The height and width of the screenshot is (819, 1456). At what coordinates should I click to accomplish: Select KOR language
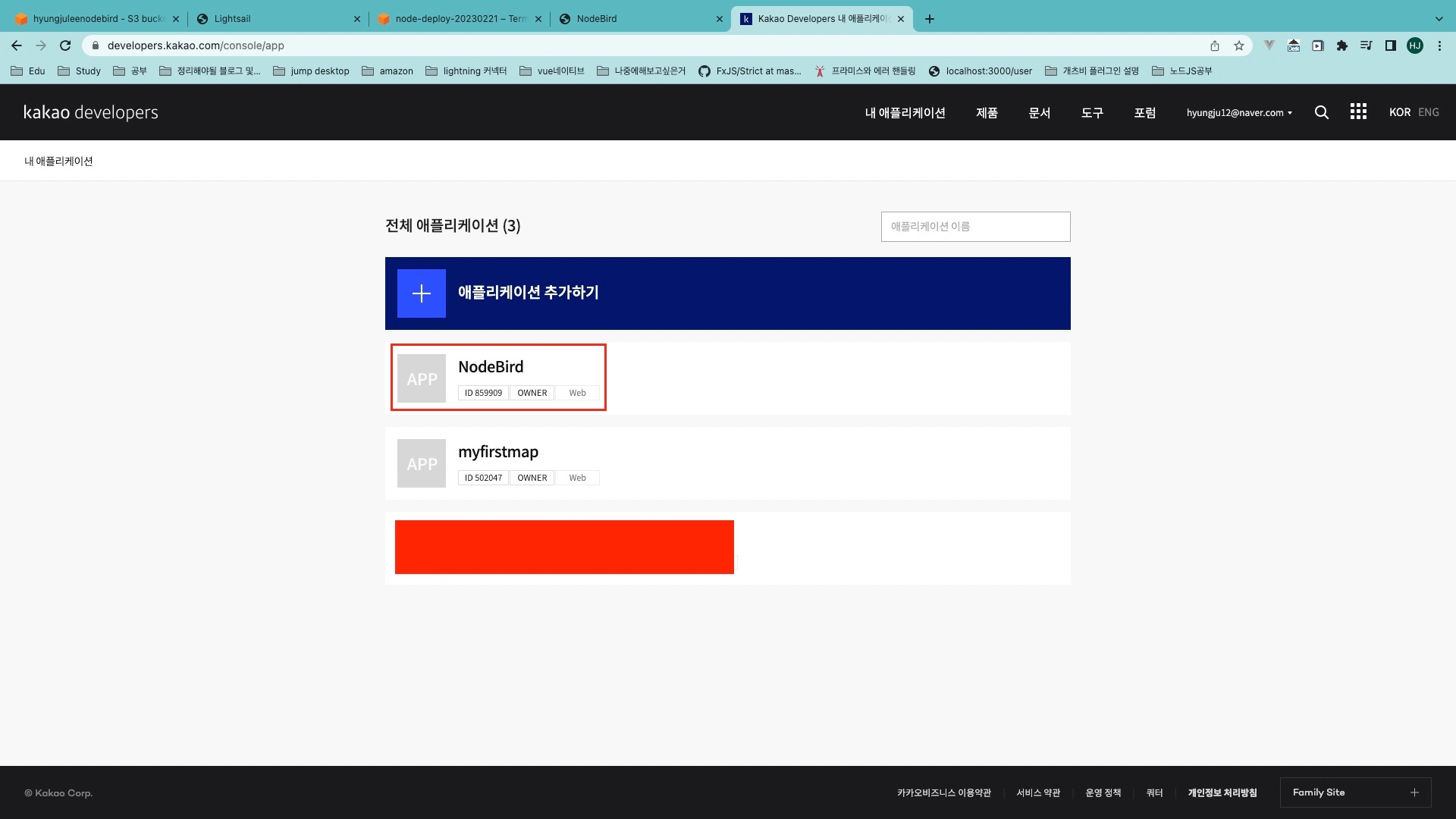[1400, 112]
